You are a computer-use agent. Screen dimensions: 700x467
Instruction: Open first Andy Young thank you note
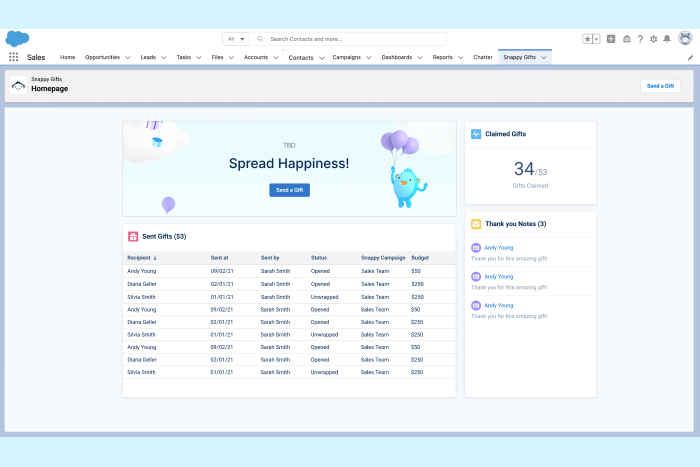498,247
